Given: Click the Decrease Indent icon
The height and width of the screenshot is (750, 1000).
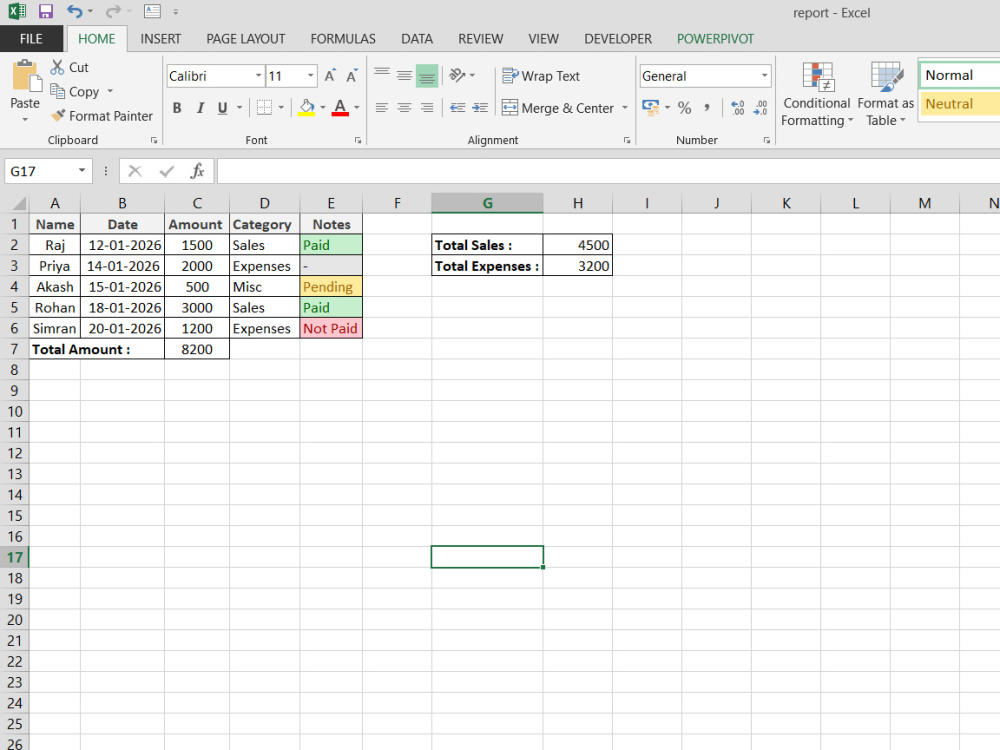Looking at the screenshot, I should pos(457,108).
